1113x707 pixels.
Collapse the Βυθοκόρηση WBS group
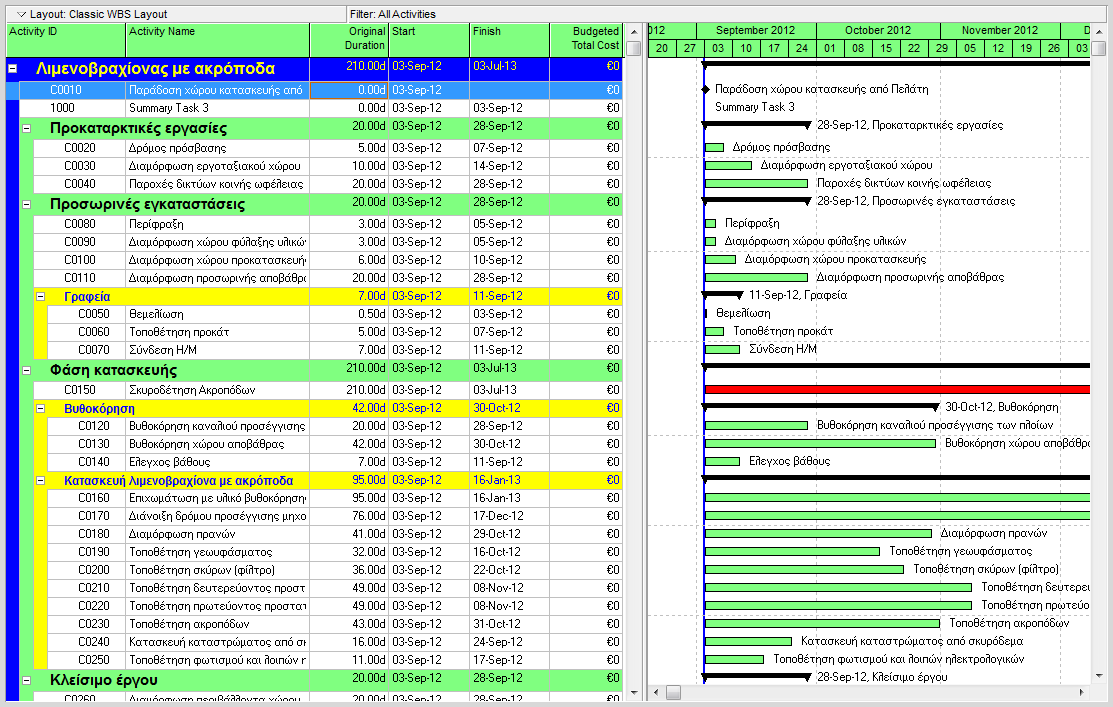(x=40, y=409)
